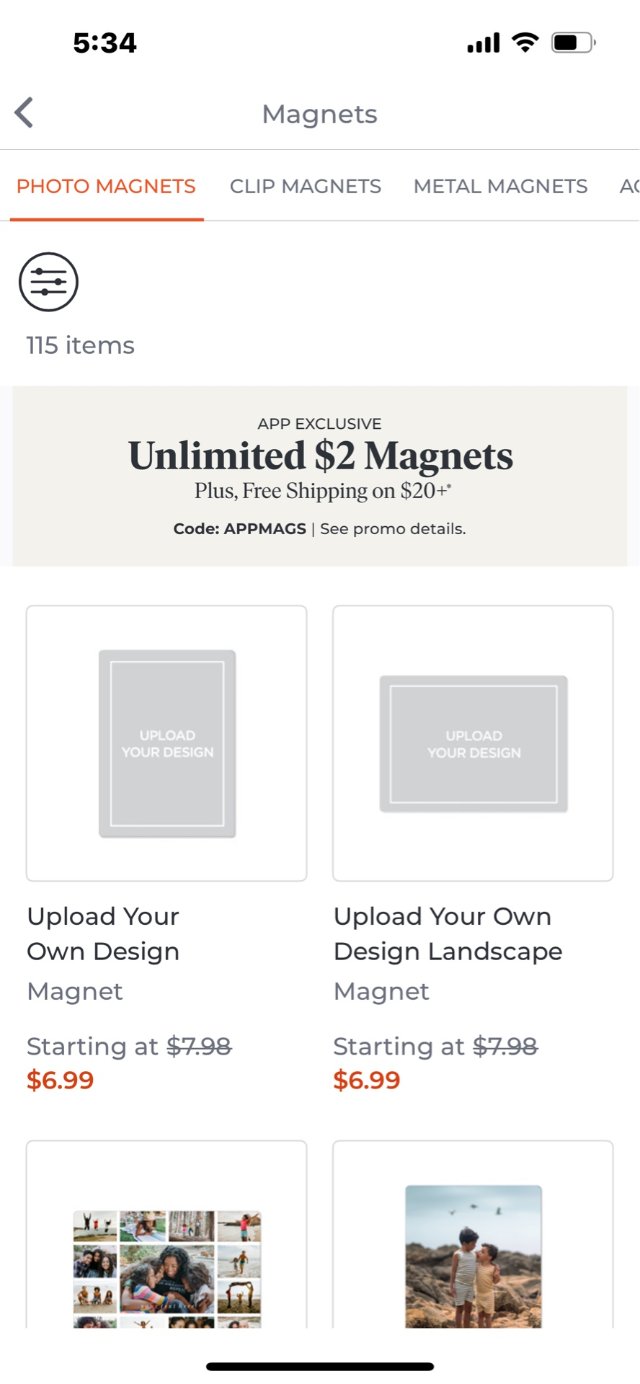
Task: Tap the back arrow icon
Action: click(x=25, y=113)
